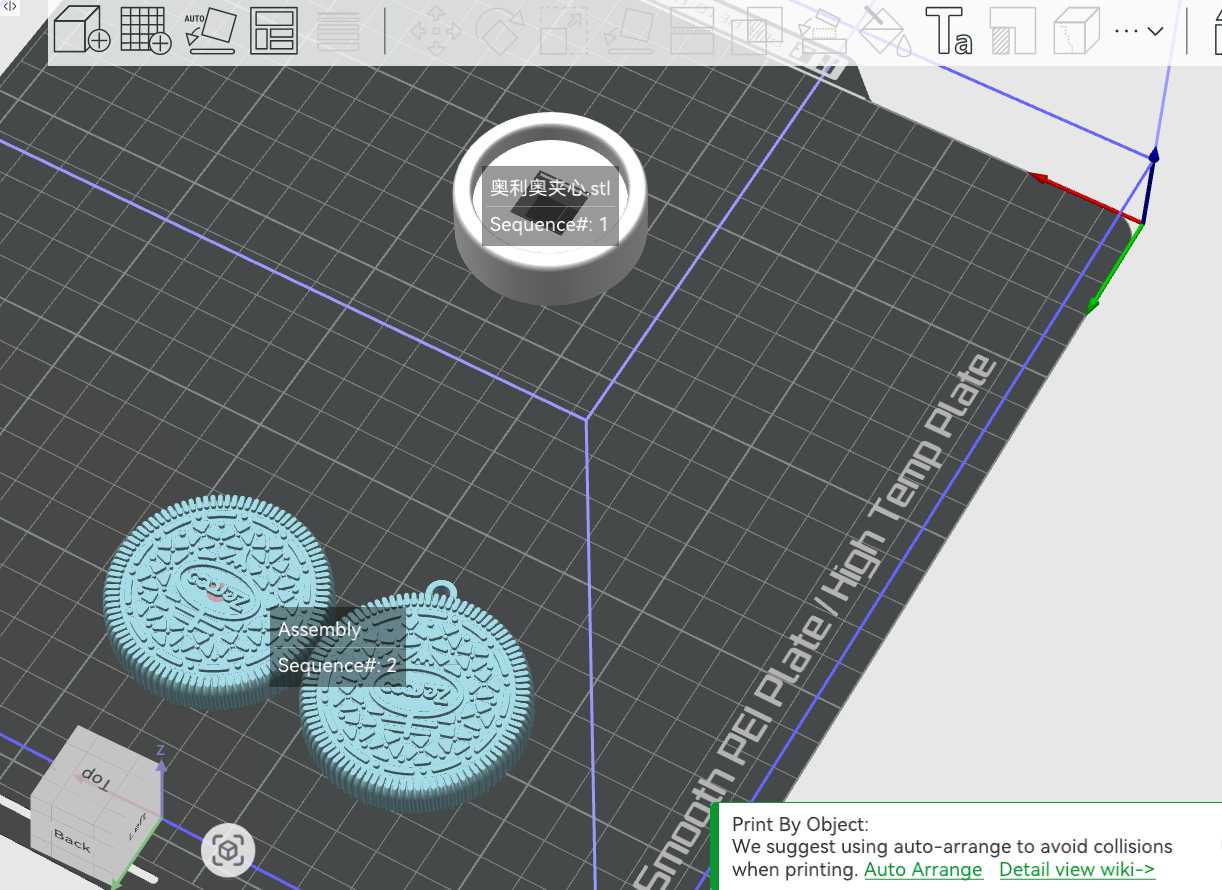Click the greyed Variable layer height icon
The height and width of the screenshot is (890, 1222).
click(x=338, y=30)
